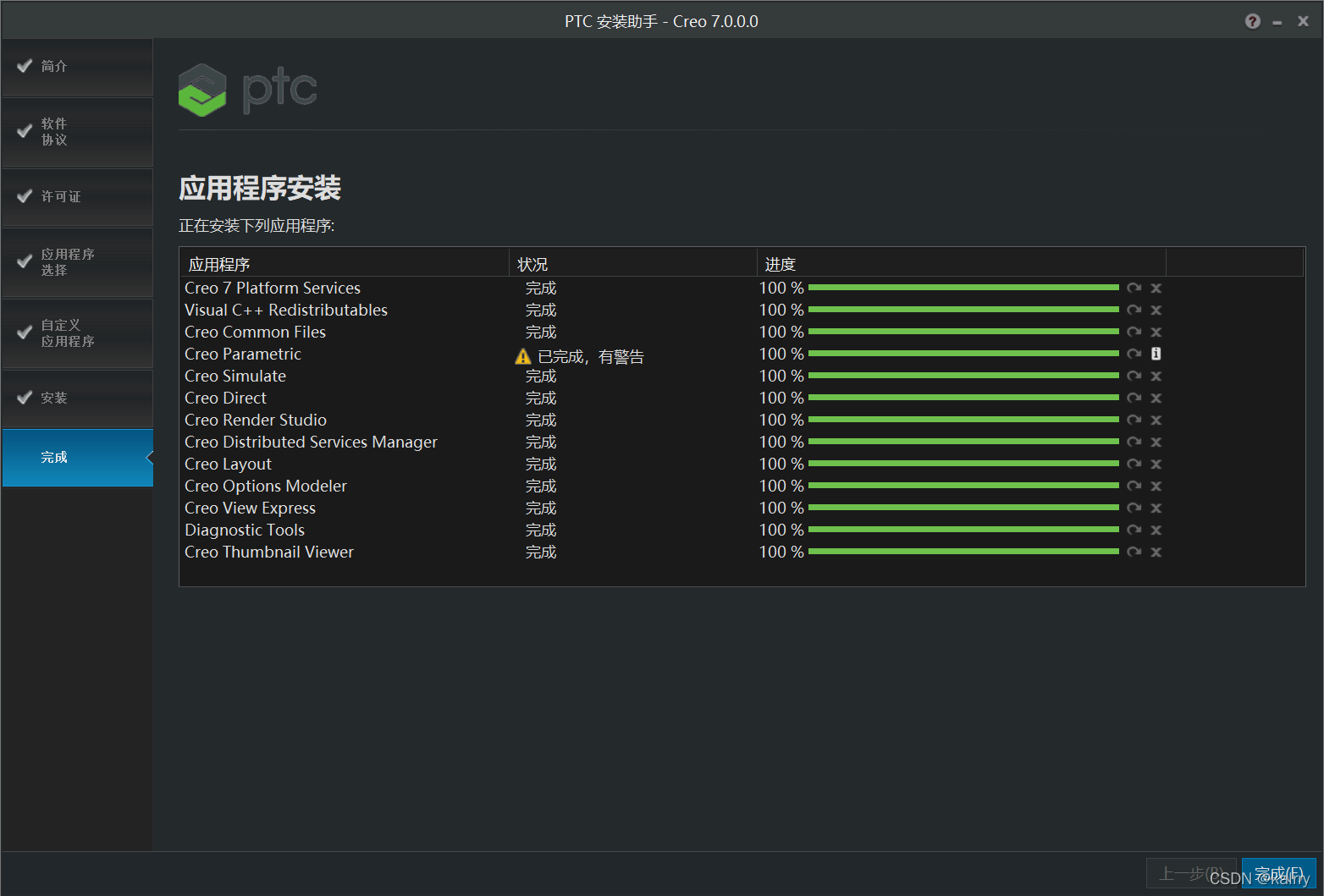Go to the 简介 step
This screenshot has height=896, width=1324.
point(77,67)
